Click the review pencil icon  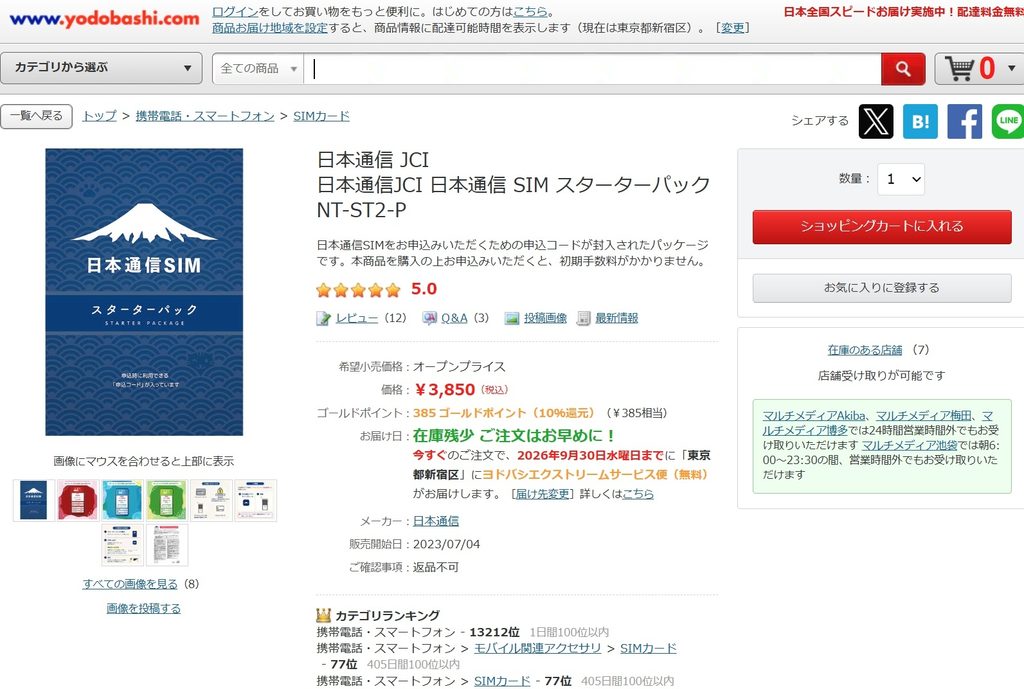[323, 318]
